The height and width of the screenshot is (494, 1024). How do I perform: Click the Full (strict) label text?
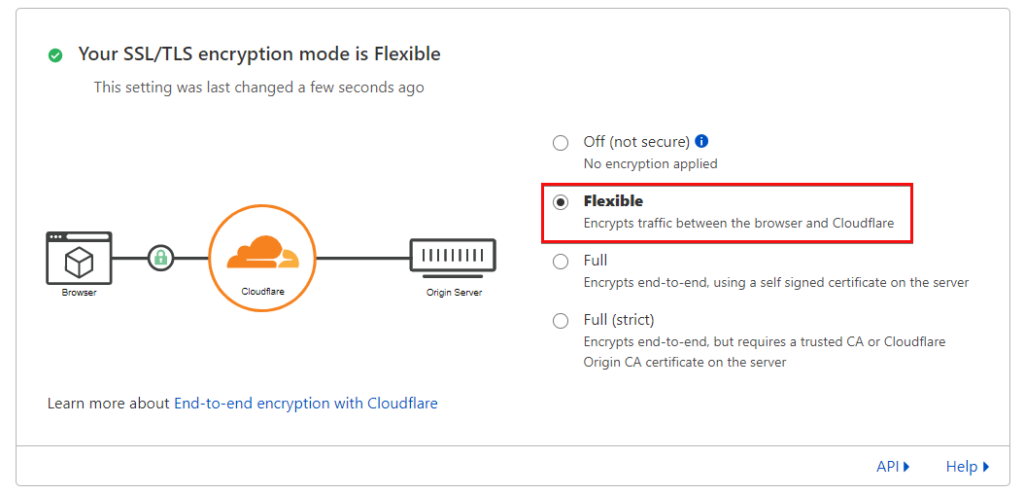coord(619,320)
